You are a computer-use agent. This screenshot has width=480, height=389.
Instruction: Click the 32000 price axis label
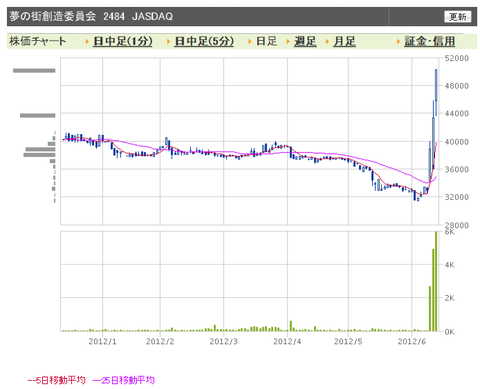(457, 197)
